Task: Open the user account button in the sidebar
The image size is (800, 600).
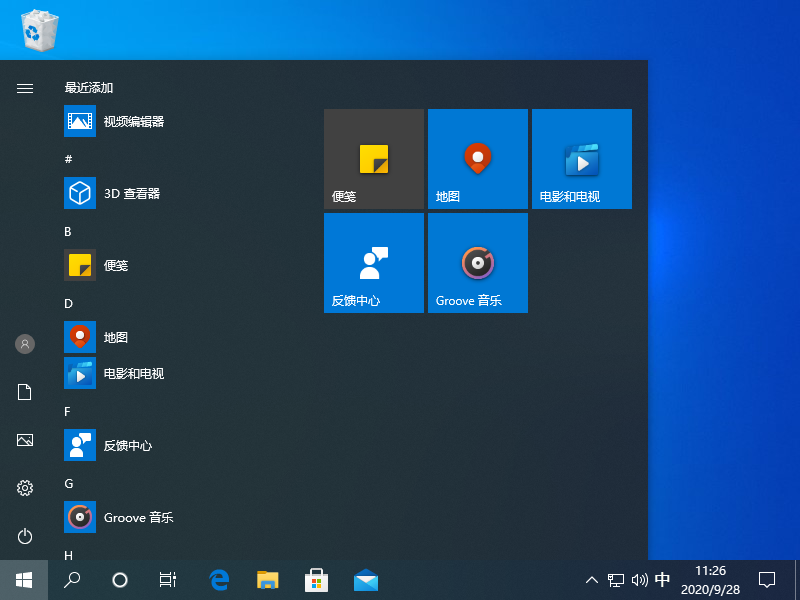Action: coord(24,344)
